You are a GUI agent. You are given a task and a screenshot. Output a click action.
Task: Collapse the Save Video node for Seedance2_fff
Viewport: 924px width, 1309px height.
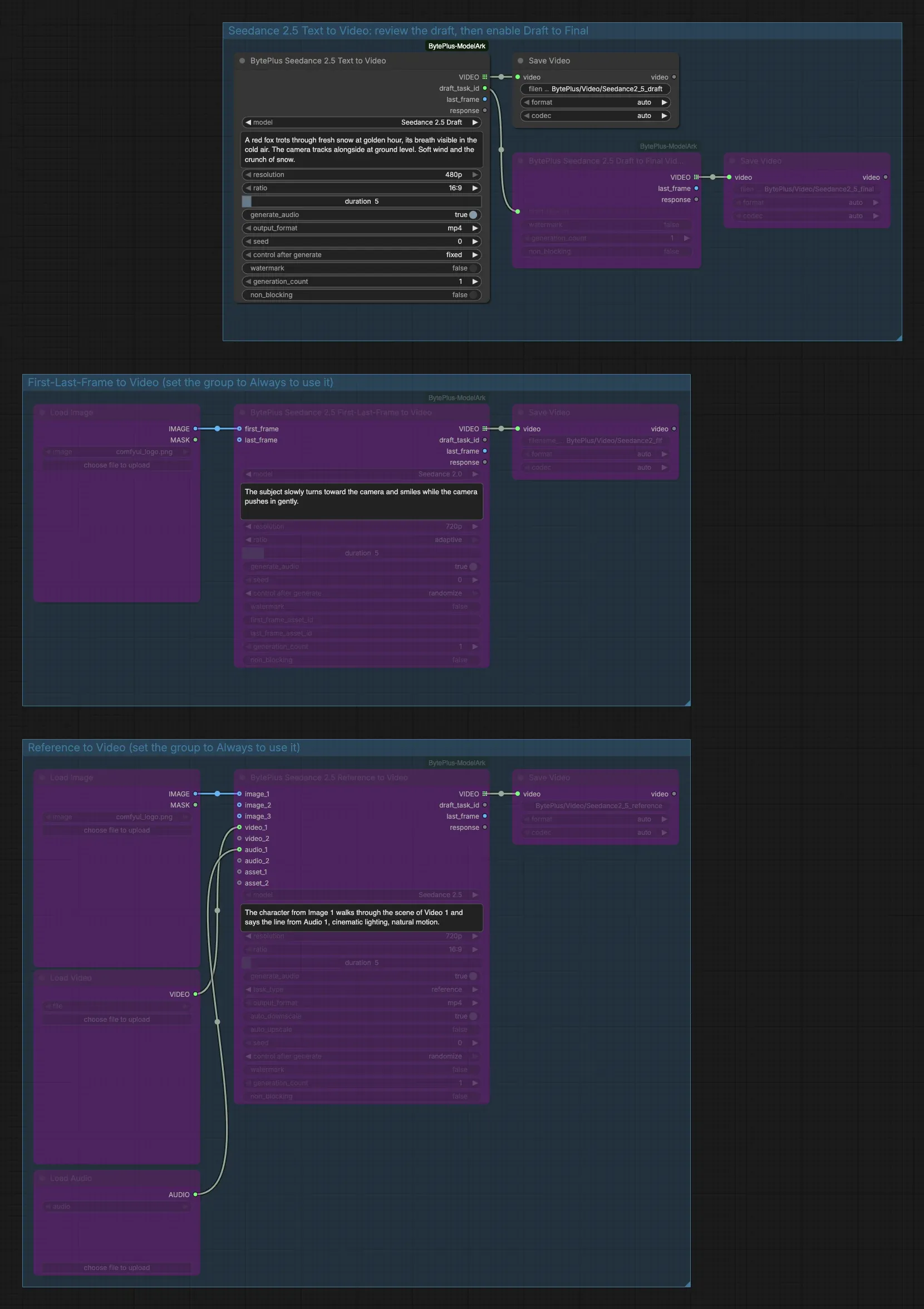pos(520,412)
